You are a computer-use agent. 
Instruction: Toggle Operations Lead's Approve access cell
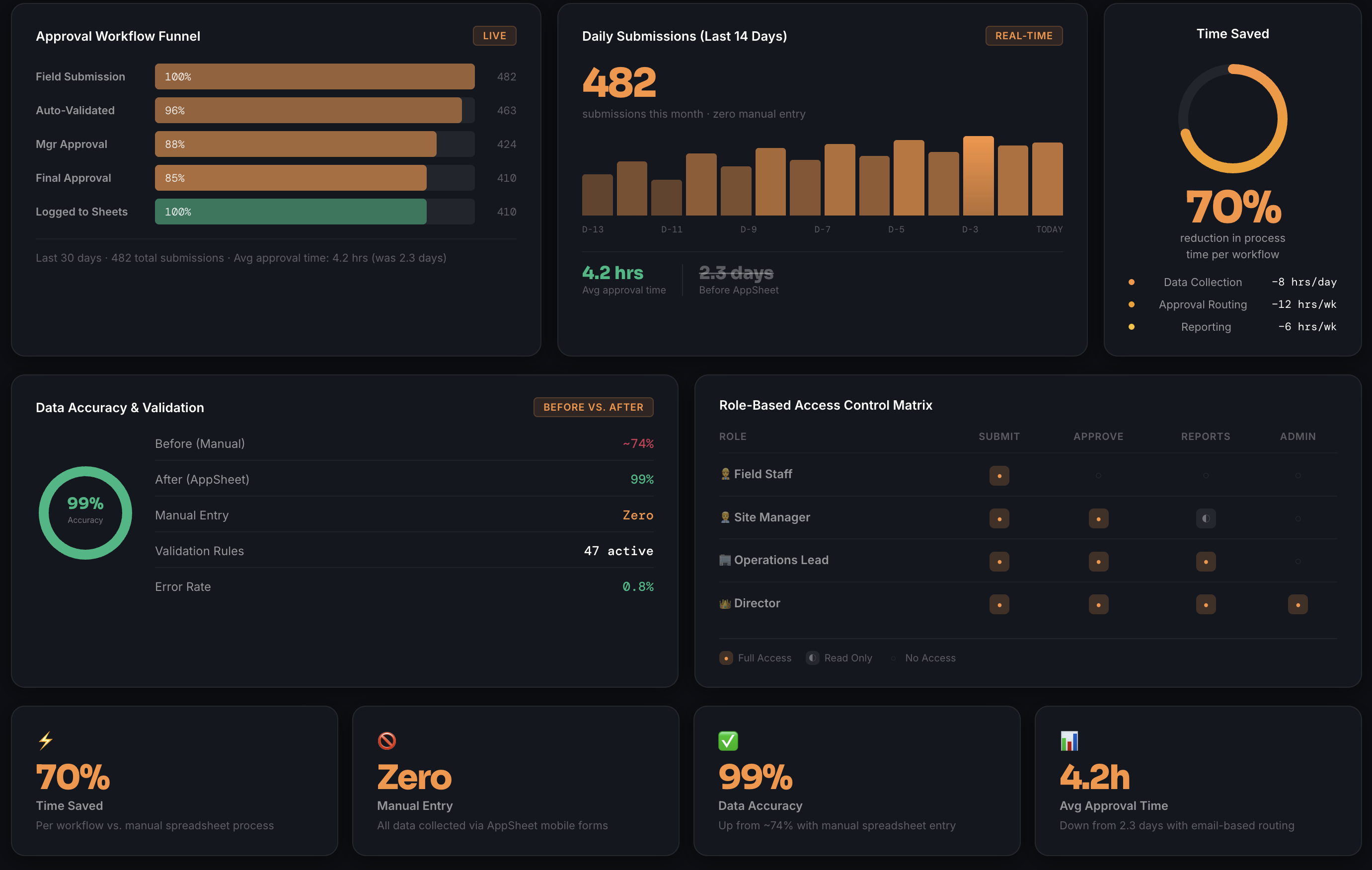(1098, 562)
